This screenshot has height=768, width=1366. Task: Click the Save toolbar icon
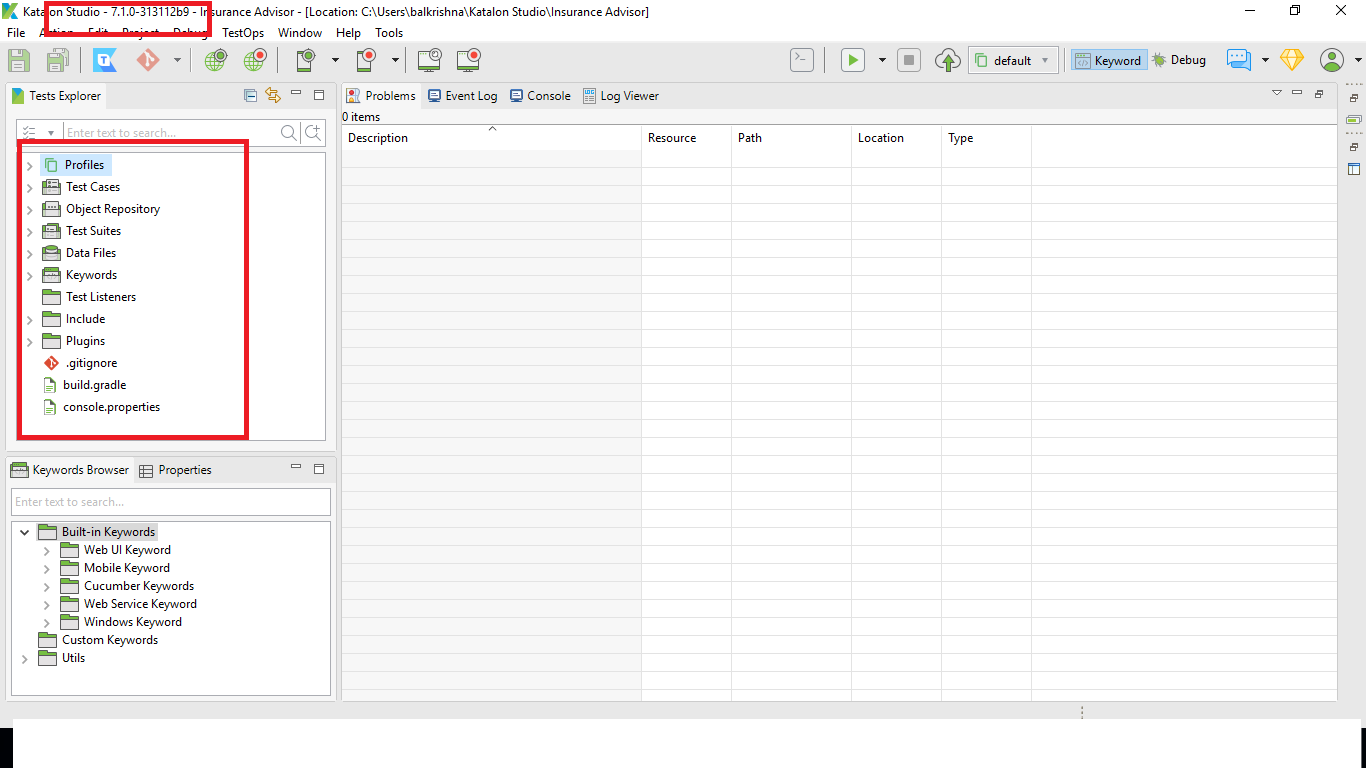[19, 60]
